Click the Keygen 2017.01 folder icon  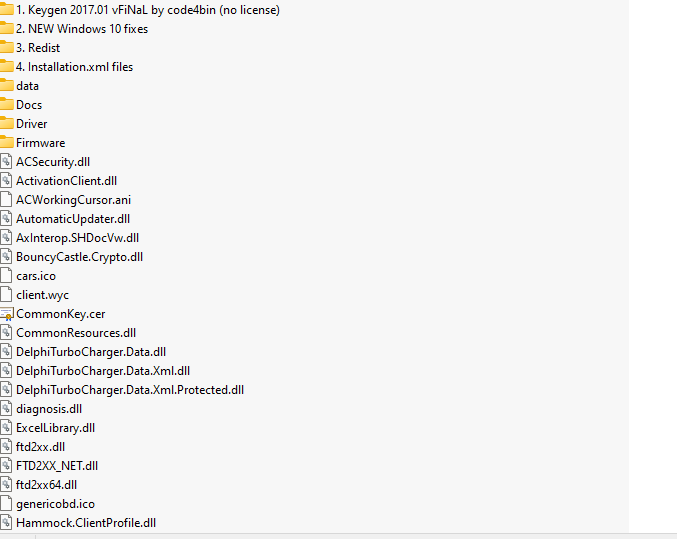pyautogui.click(x=6, y=10)
